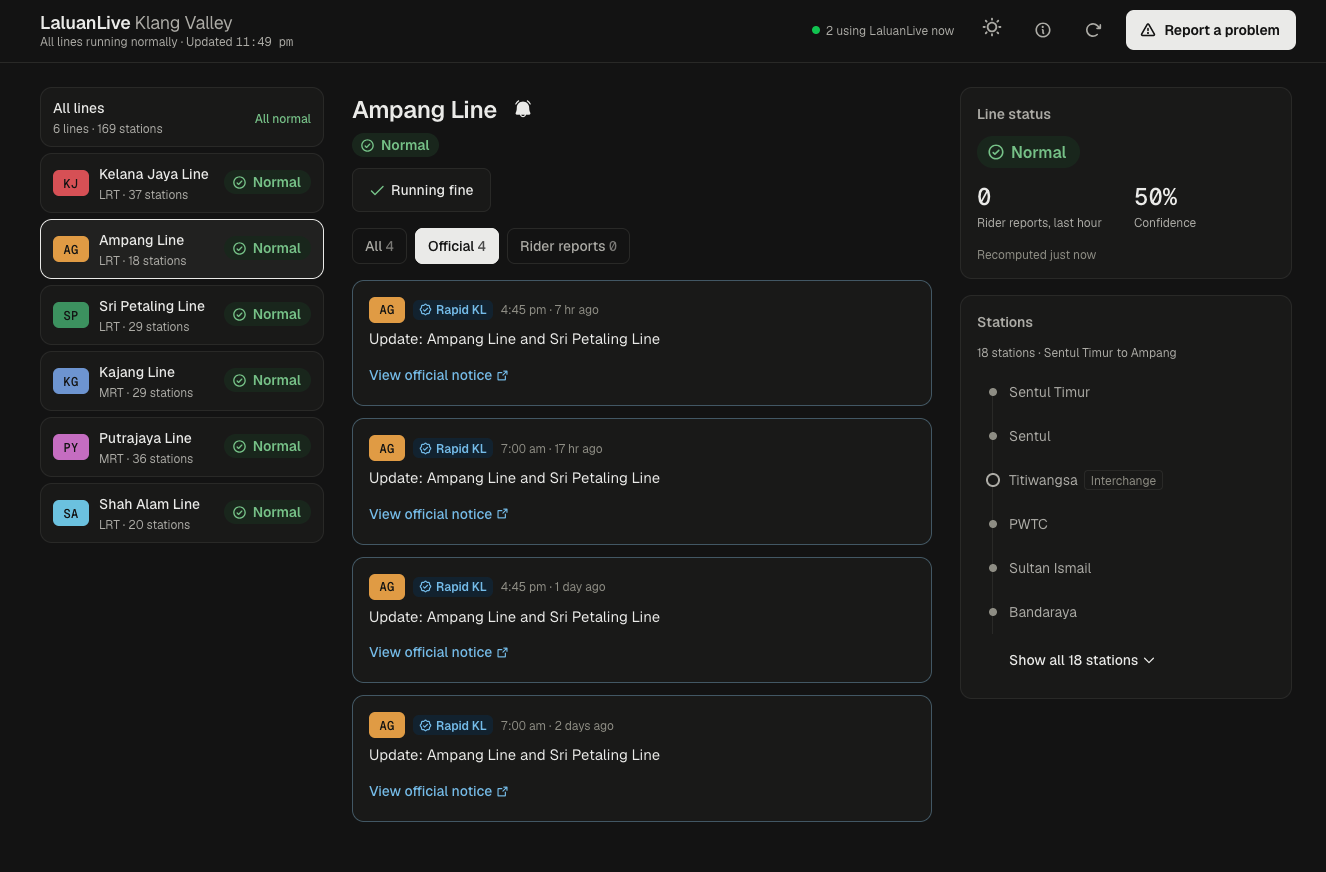Screen dimensions: 1326x872
Task: Click the Running fine button
Action: [x=421, y=190]
